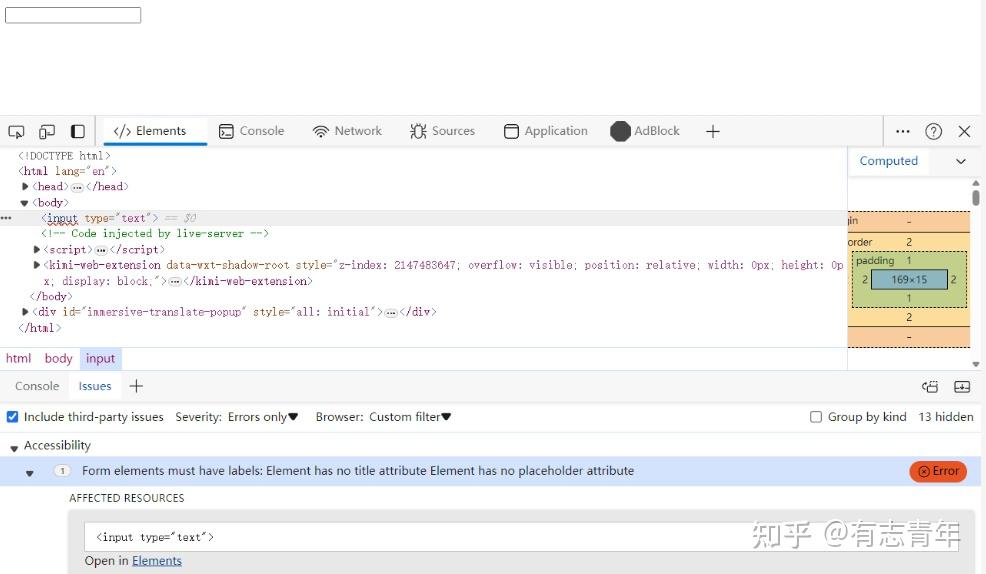Open the Application tab
986x574 pixels.
(546, 131)
